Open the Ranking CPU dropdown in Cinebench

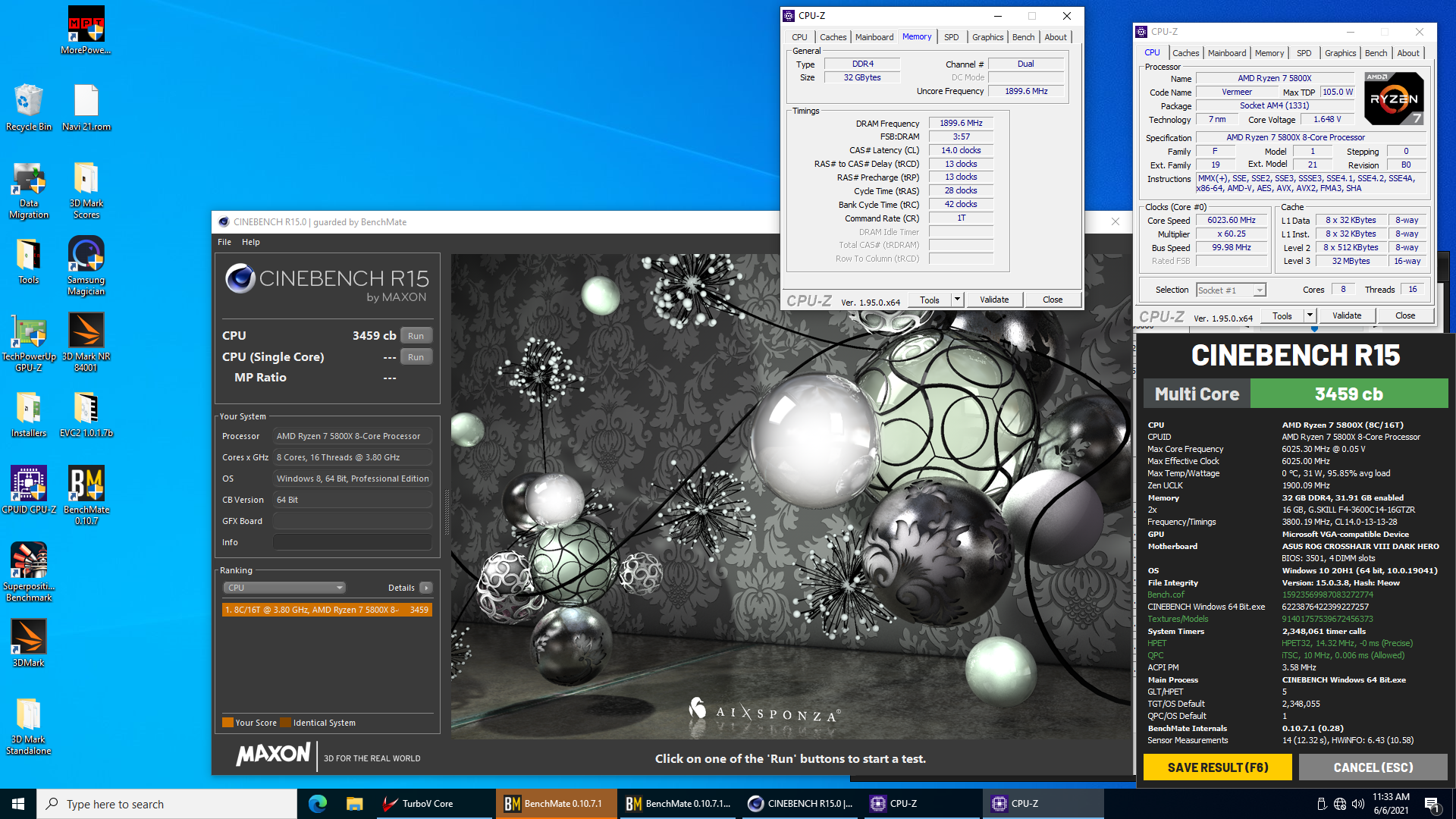tap(284, 588)
